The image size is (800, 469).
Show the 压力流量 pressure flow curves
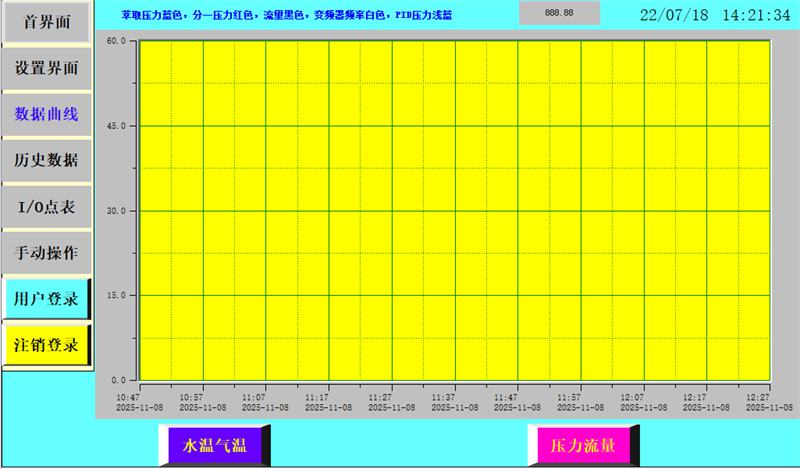[x=583, y=444]
